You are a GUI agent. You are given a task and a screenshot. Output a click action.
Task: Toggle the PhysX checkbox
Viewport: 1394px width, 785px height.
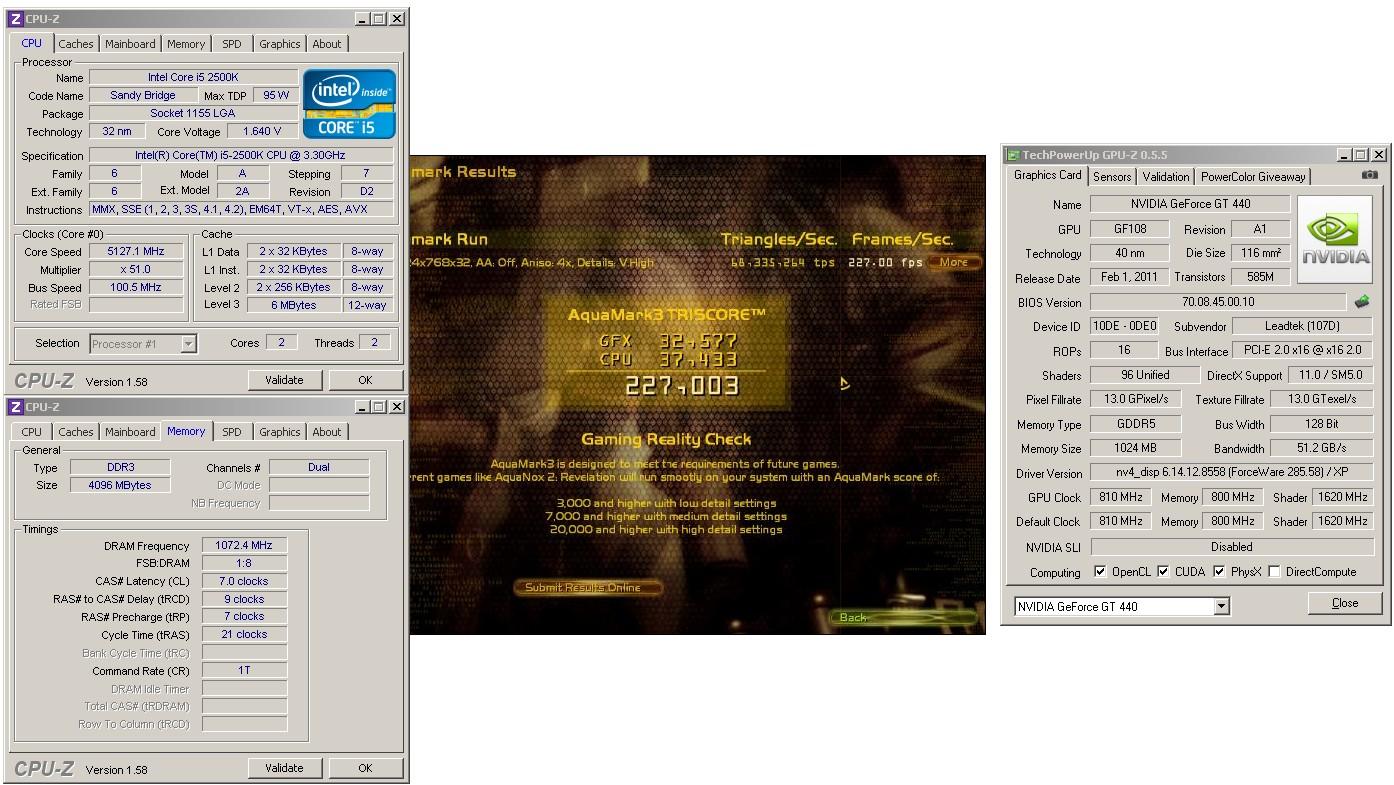coord(1219,572)
